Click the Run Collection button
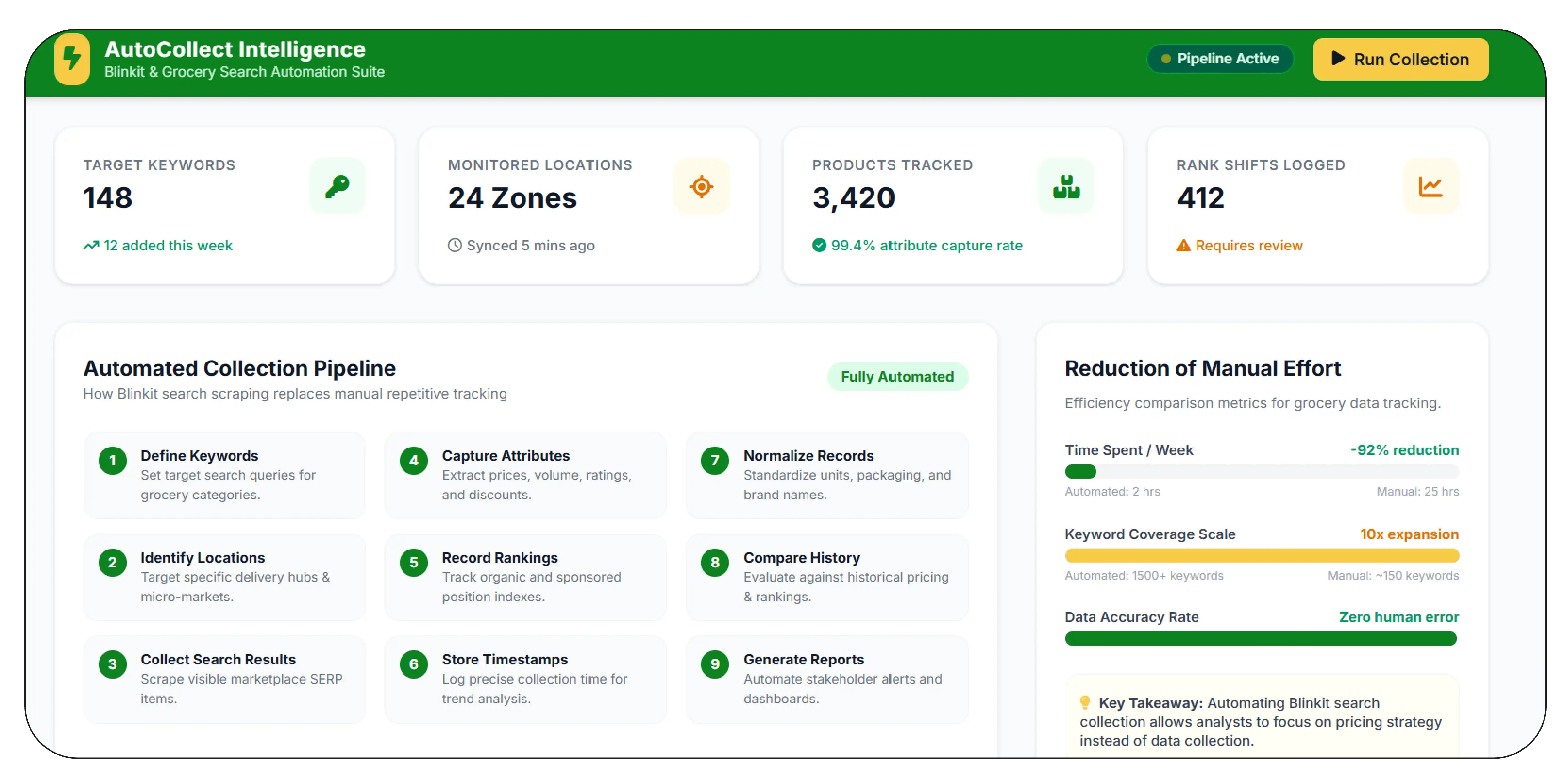Image resolution: width=1568 pixels, height=778 pixels. point(1400,59)
